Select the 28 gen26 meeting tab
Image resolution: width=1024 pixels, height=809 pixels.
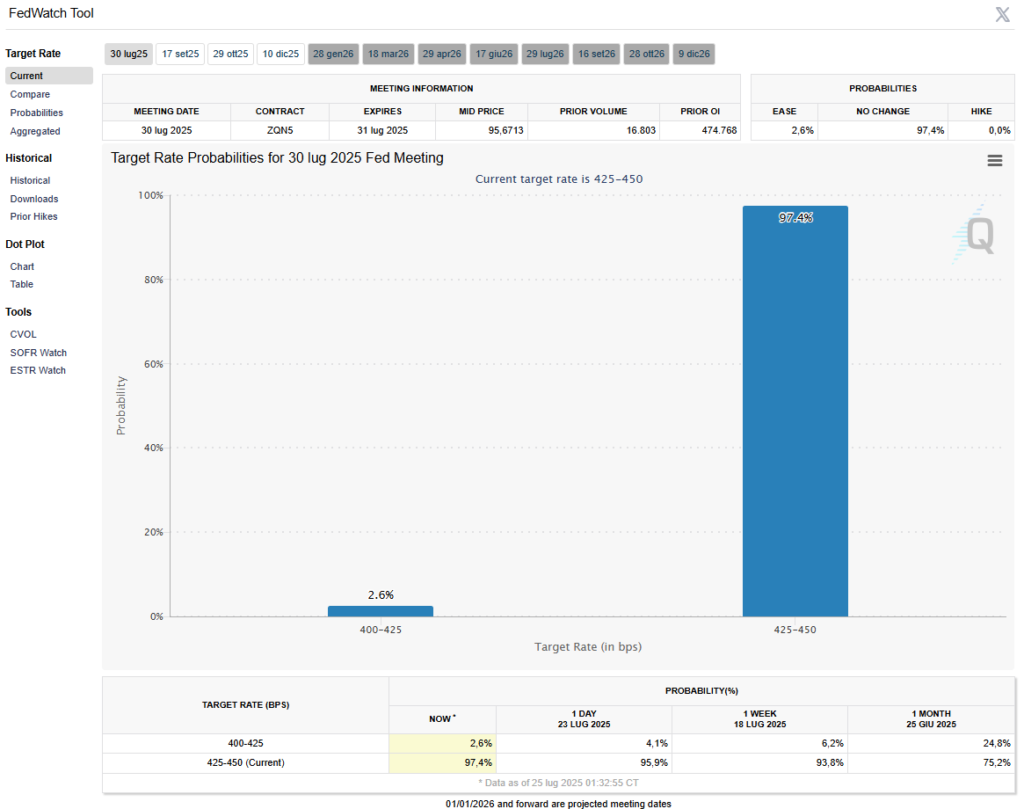[333, 54]
